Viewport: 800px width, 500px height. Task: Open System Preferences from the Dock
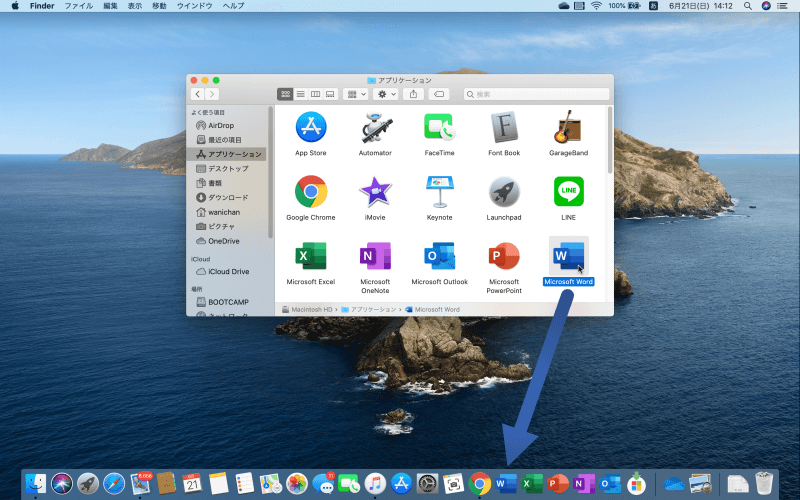coord(428,483)
